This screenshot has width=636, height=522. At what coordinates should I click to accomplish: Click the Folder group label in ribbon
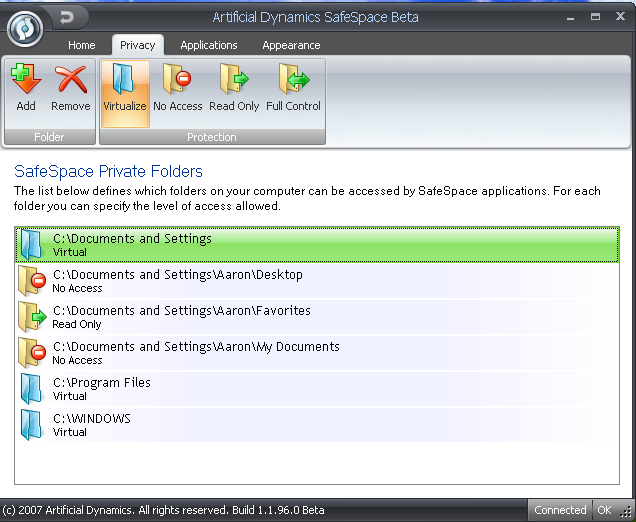49,137
